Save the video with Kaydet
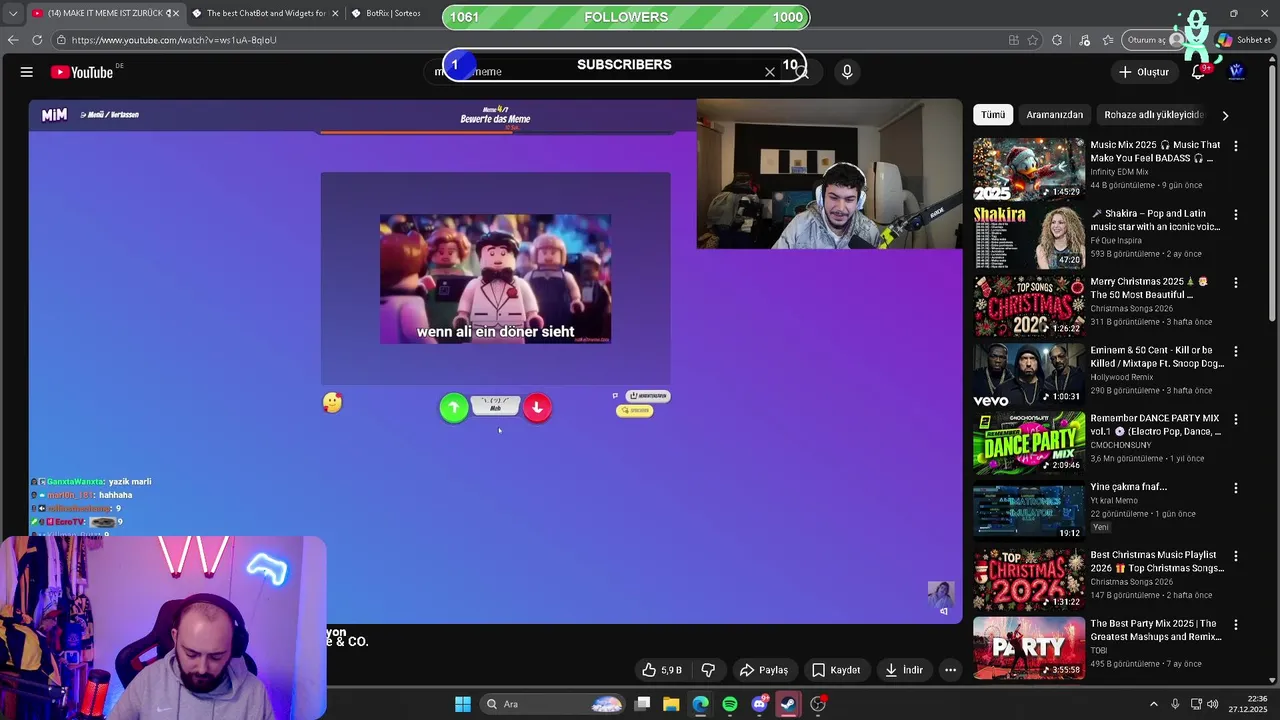The width and height of the screenshot is (1280, 720). pos(836,670)
